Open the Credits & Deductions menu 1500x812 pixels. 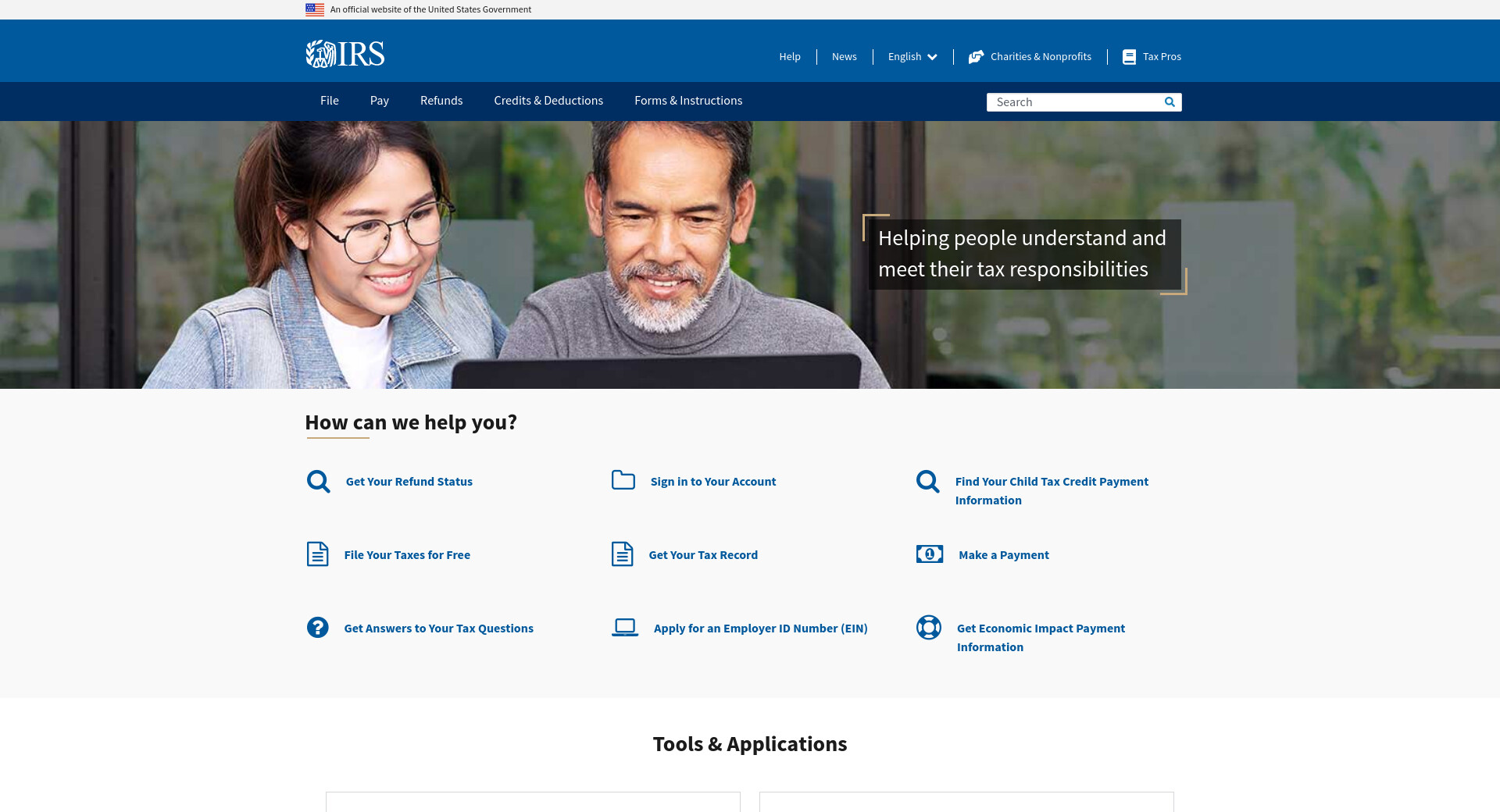click(x=548, y=101)
